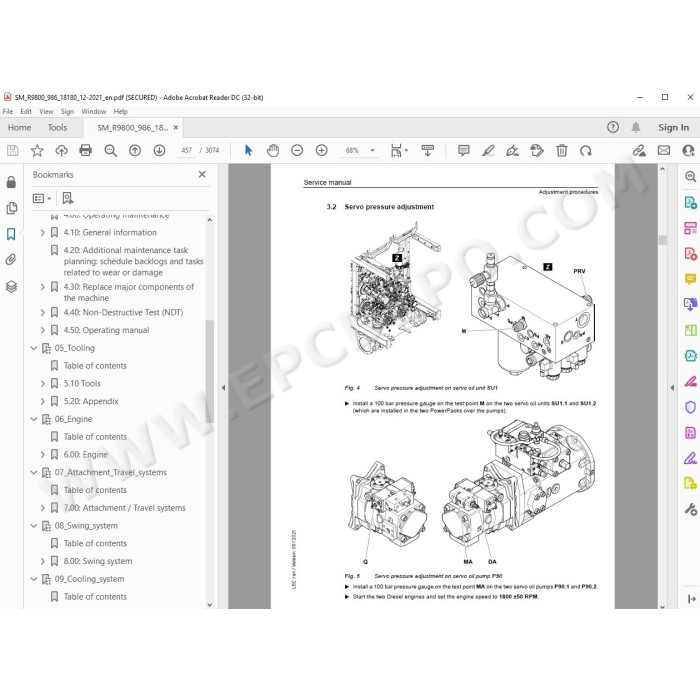Expand the 7.00 Attachment / Travel systems bookmark
The height and width of the screenshot is (700, 700).
click(42, 508)
